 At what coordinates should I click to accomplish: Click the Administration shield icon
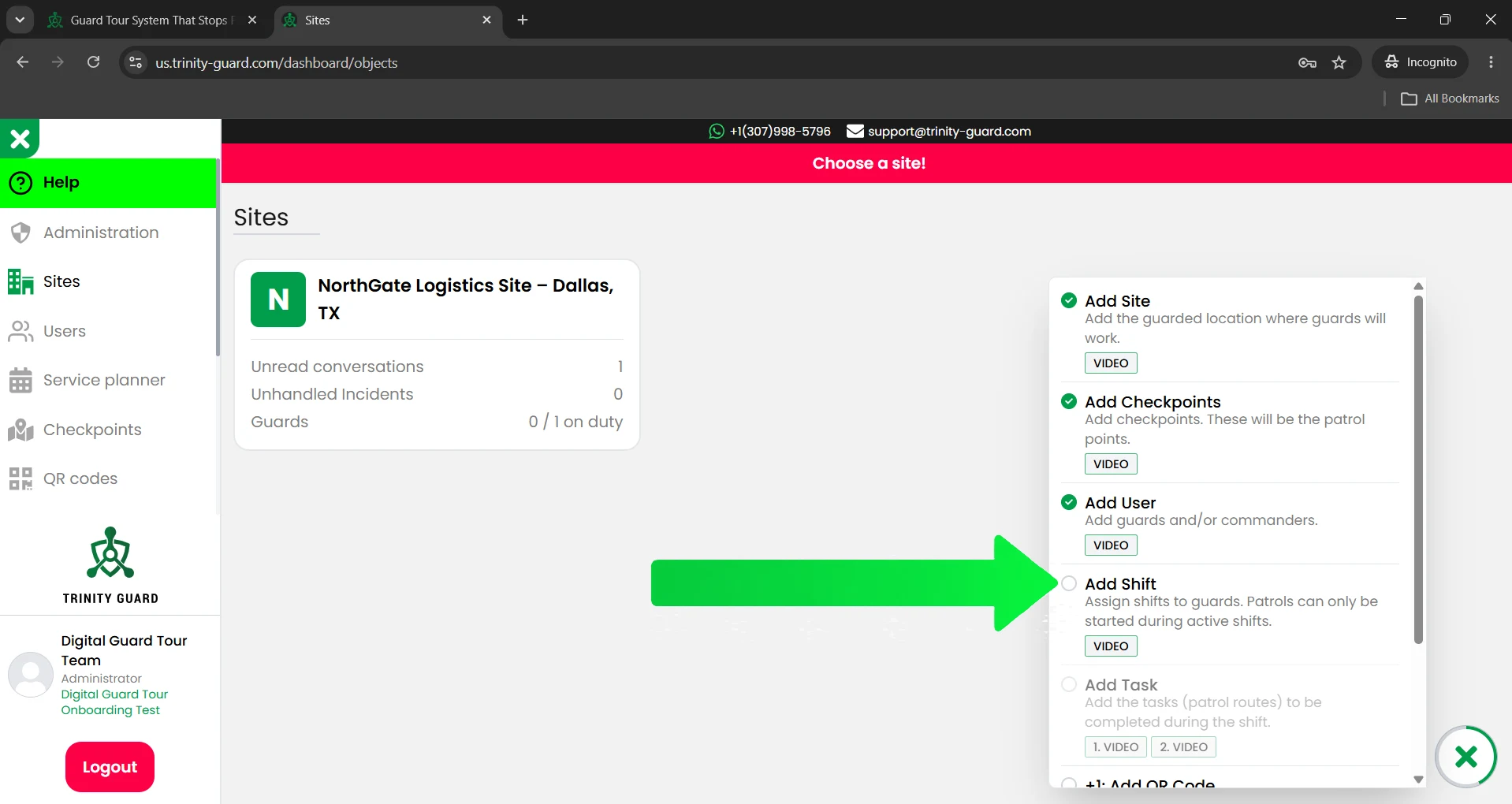(x=20, y=233)
